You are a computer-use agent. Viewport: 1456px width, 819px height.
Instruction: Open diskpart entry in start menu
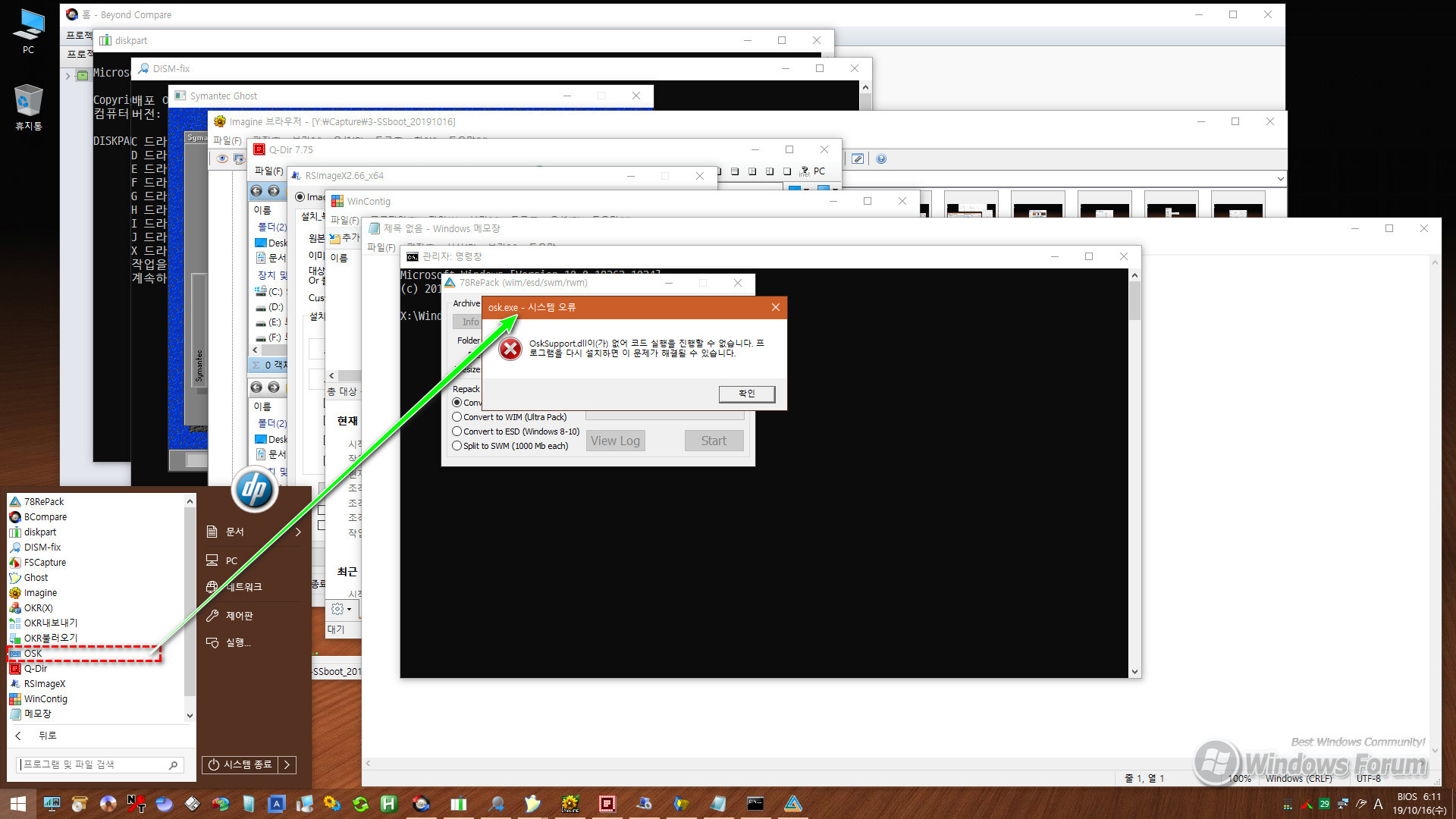pos(39,532)
